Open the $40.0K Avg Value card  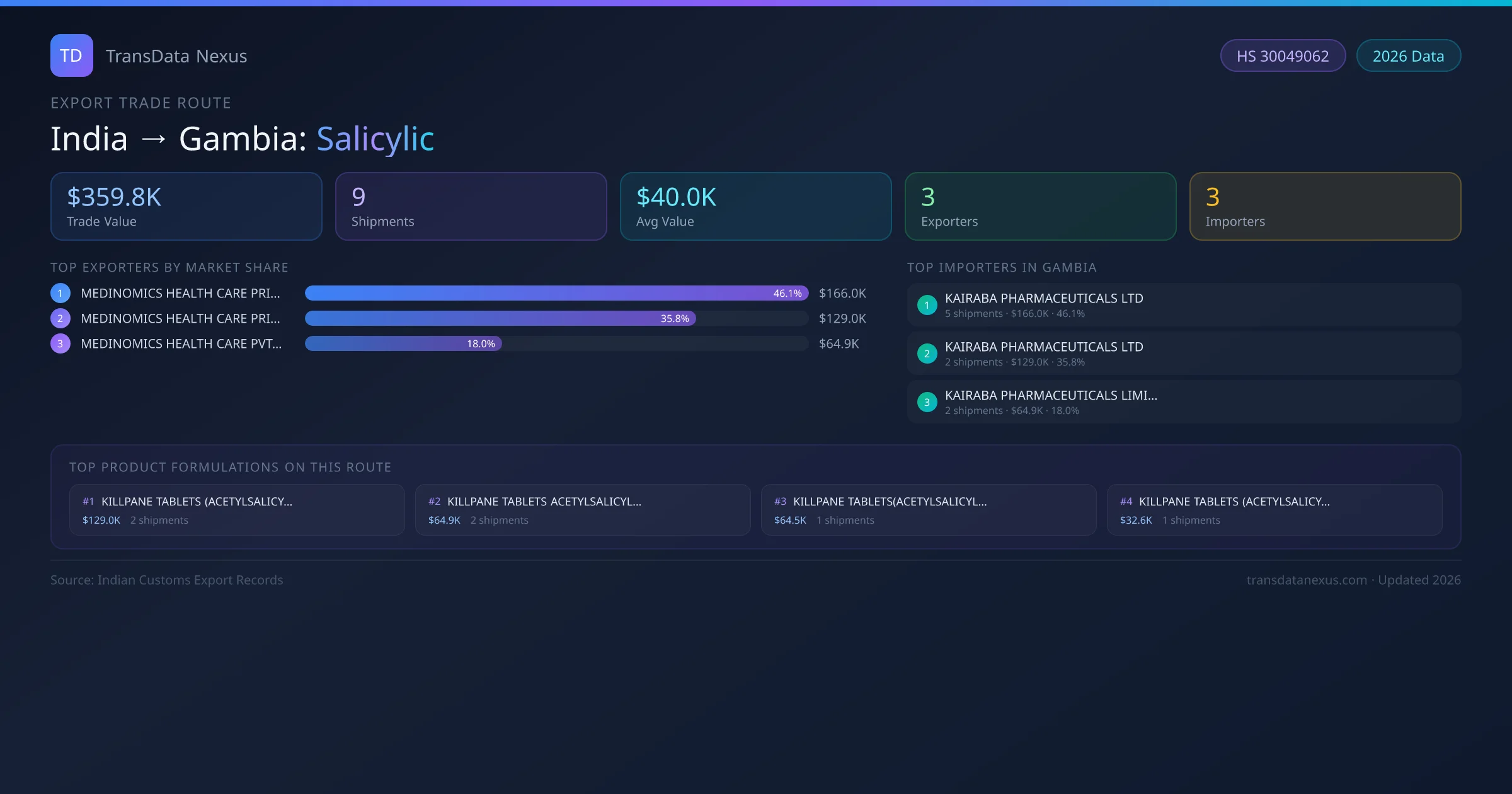tap(755, 207)
